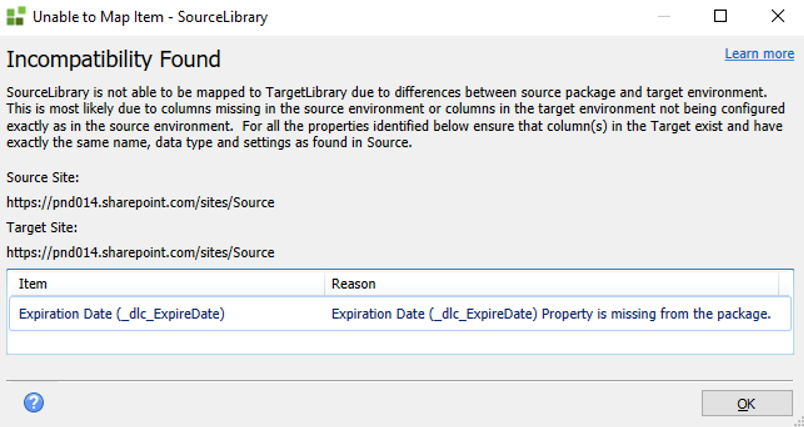The height and width of the screenshot is (427, 804).
Task: Click the divider between Item and Reason columns
Action: click(x=324, y=284)
